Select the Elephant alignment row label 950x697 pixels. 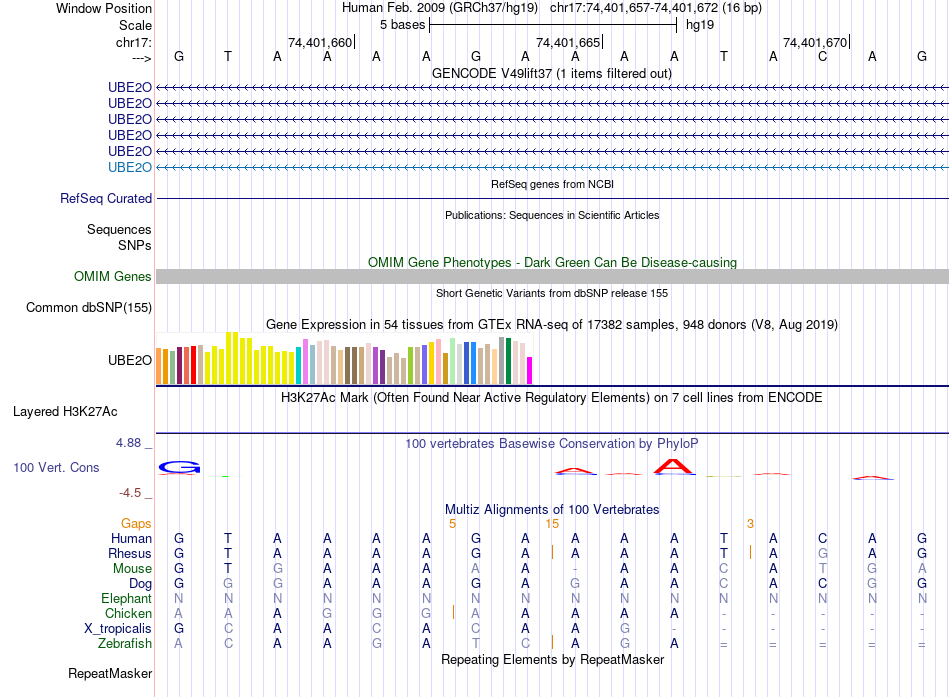(x=126, y=598)
